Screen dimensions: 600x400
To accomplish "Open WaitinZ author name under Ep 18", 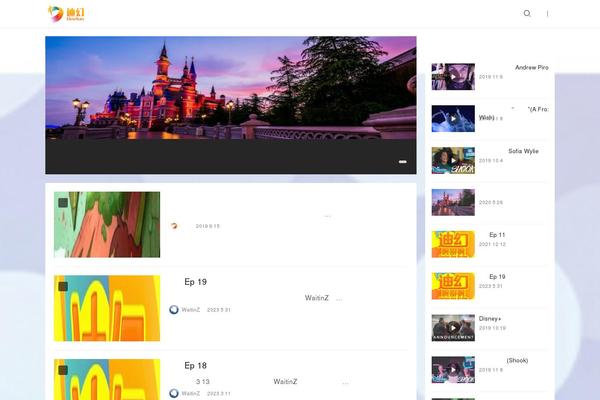I will click(191, 393).
